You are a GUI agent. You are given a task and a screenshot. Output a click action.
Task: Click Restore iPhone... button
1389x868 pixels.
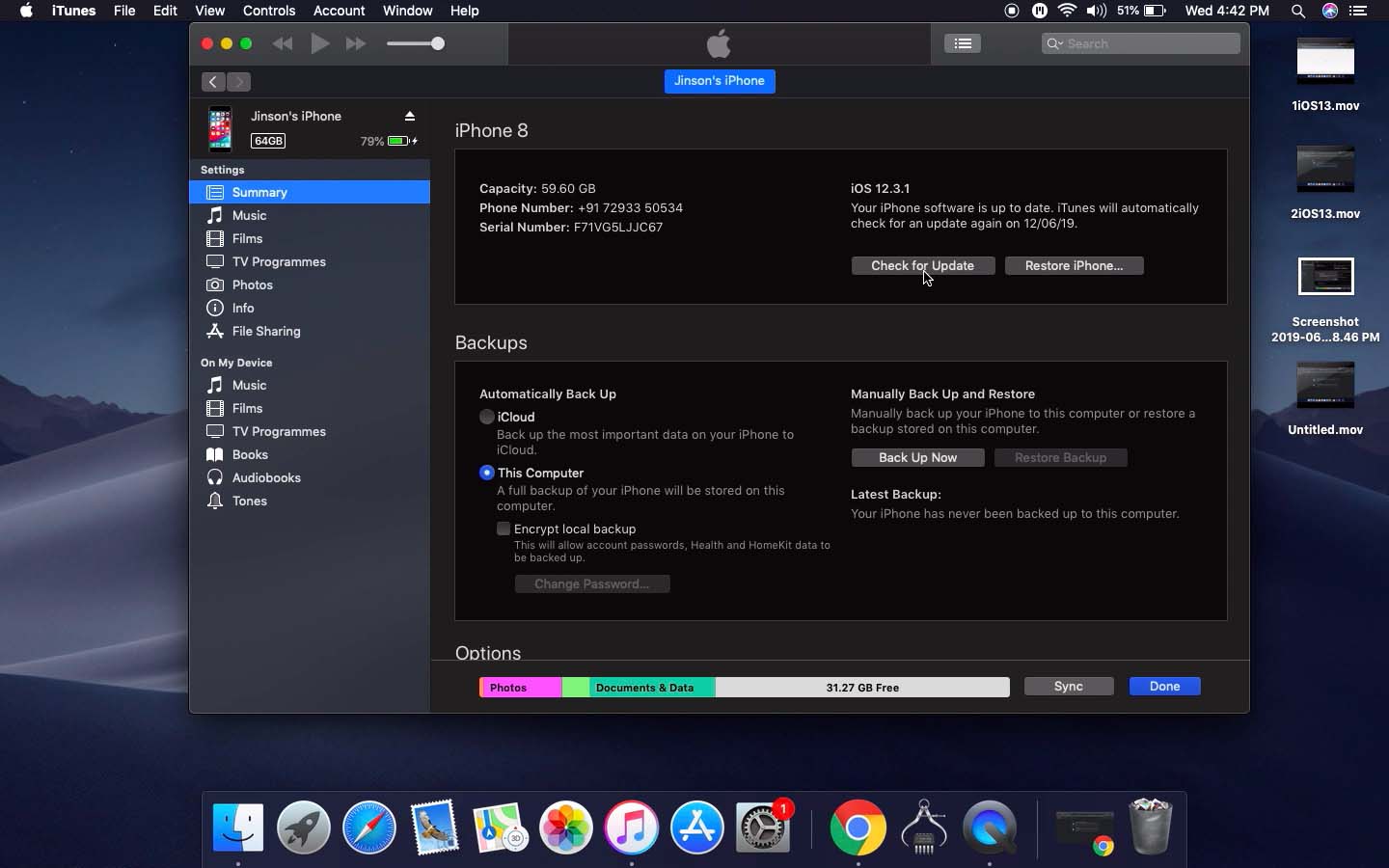(1075, 265)
